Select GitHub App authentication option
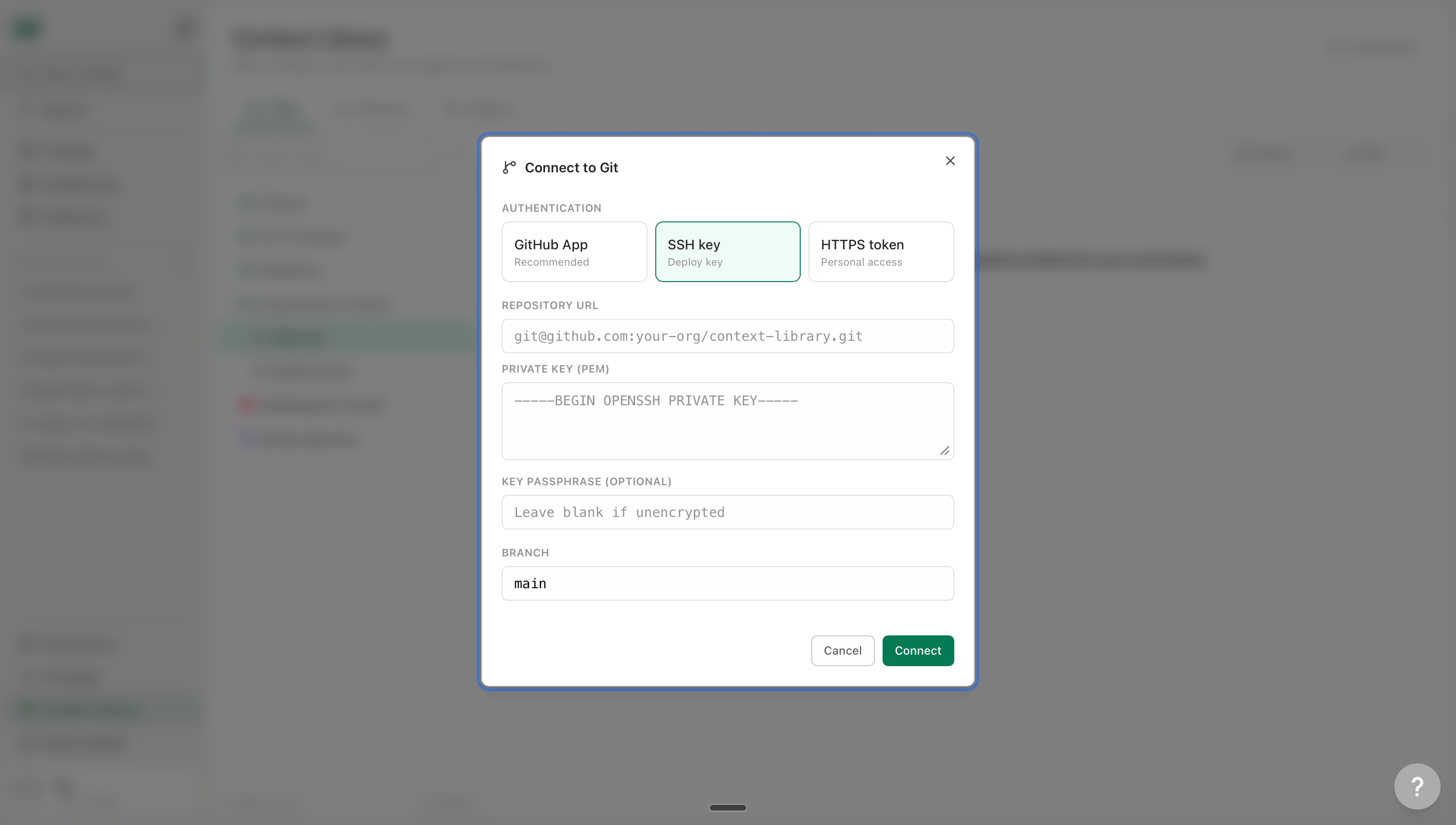Image resolution: width=1456 pixels, height=825 pixels. coord(574,252)
